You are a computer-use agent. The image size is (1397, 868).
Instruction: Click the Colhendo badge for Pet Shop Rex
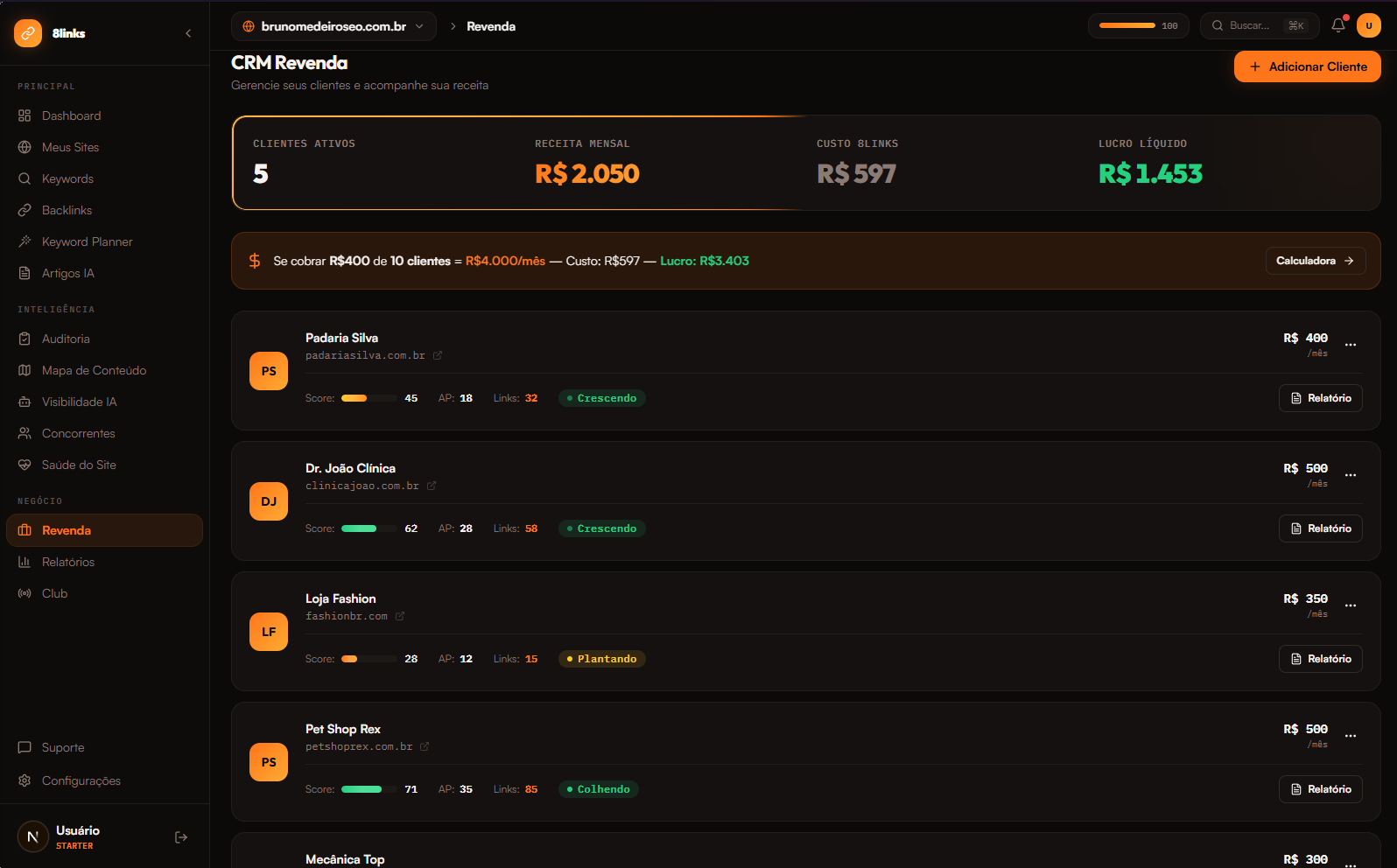point(599,789)
